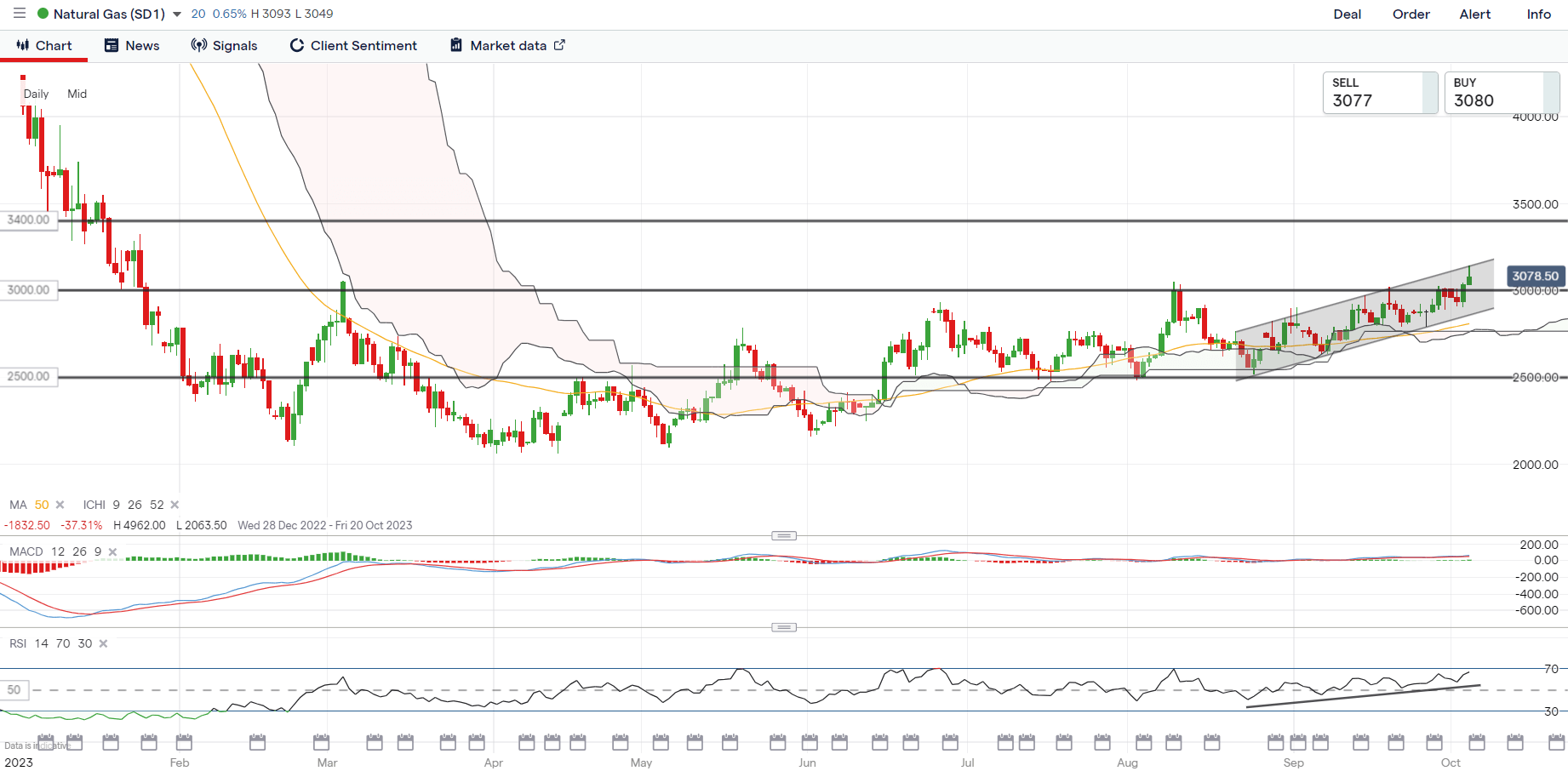1568x771 pixels.
Task: Select the 3400.00 horizontal line label
Action: (x=29, y=220)
